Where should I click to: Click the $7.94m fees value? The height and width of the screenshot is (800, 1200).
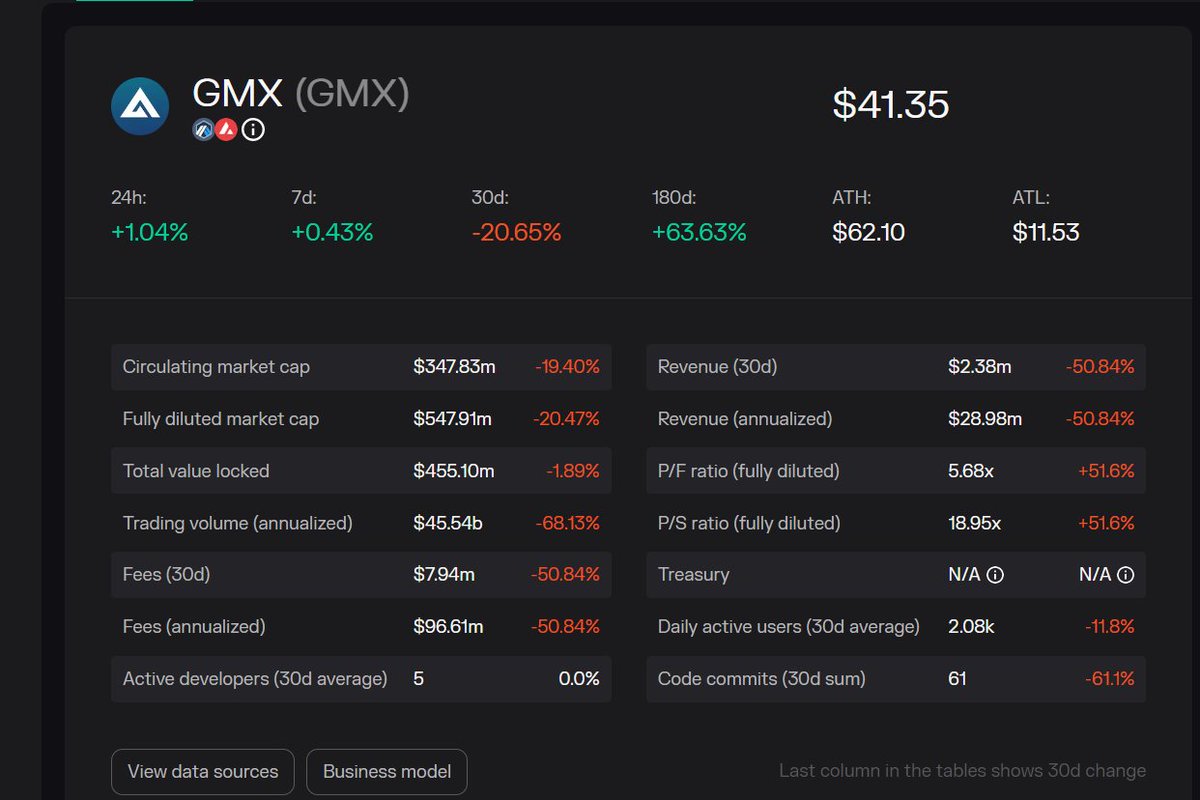click(x=444, y=575)
